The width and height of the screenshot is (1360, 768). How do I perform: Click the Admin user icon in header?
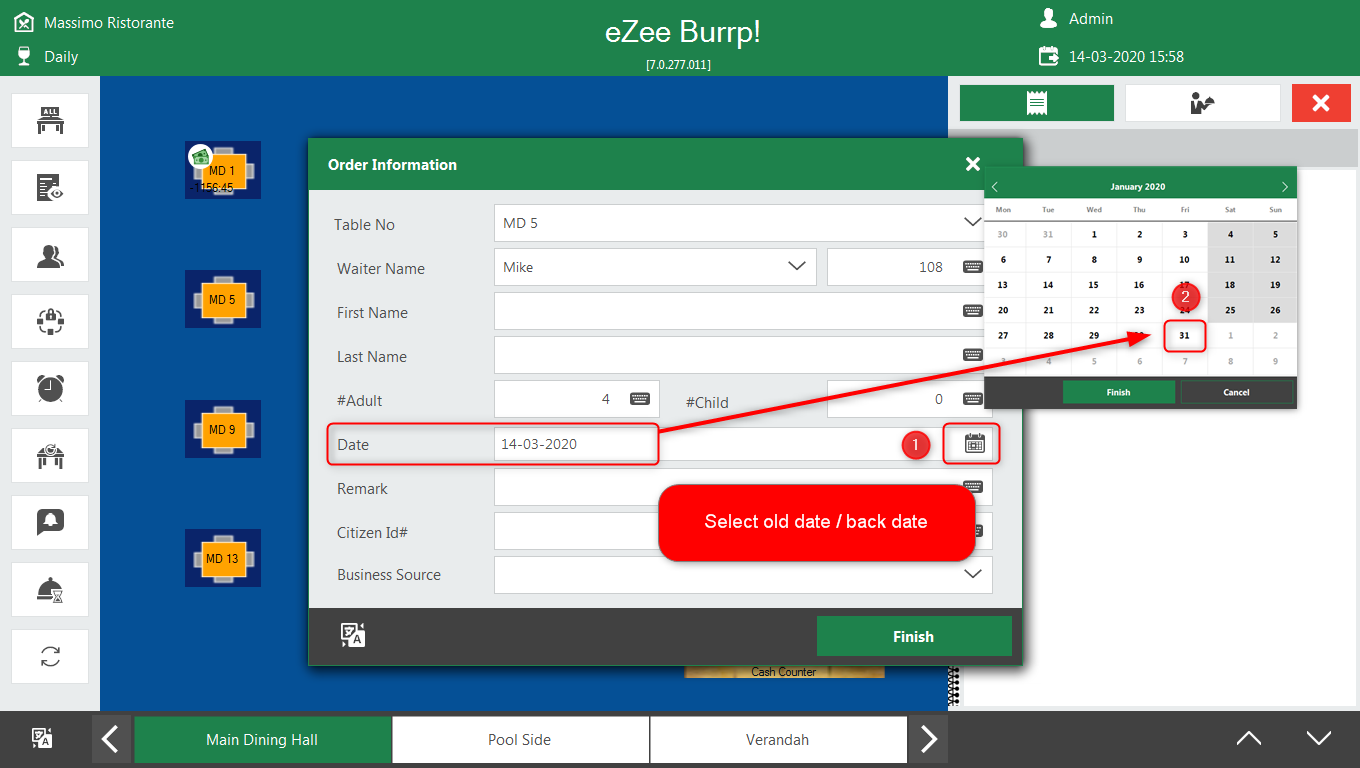[1049, 18]
